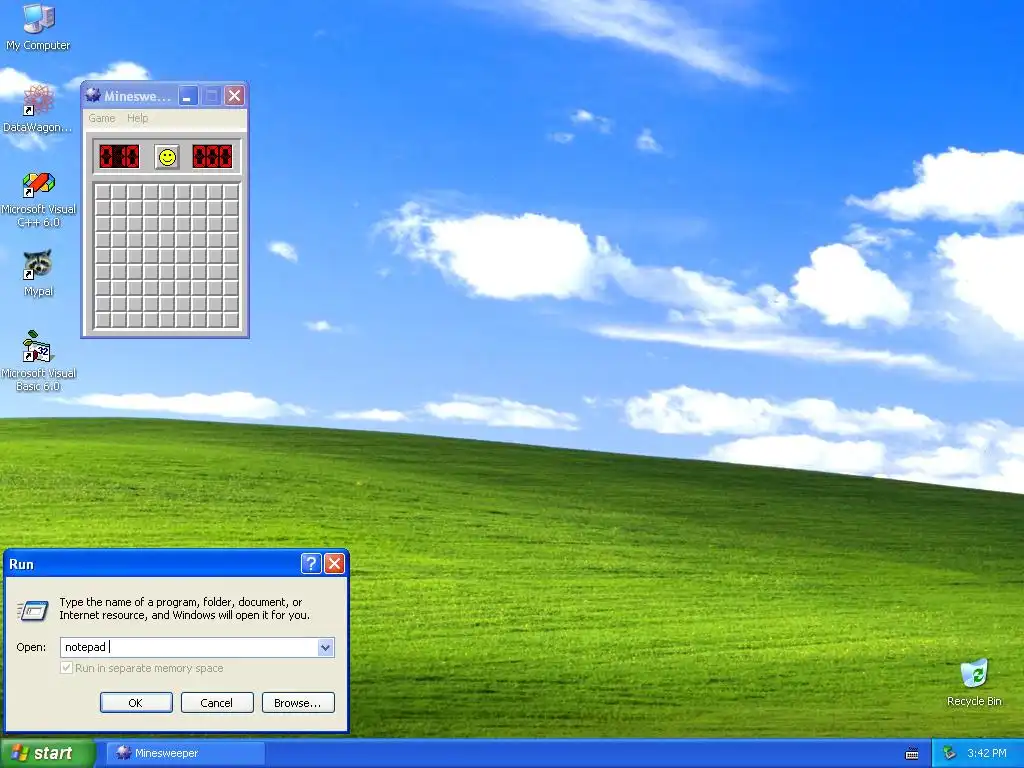Viewport: 1024px width, 768px height.
Task: Click Cancel in the Run dialog
Action: coord(217,703)
